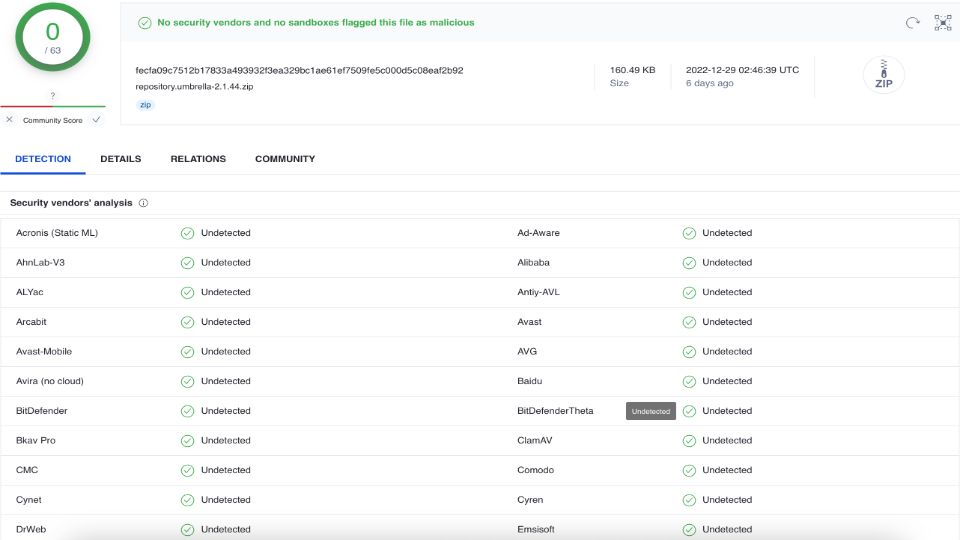This screenshot has width=960, height=540.
Task: Click the BitDefenderTheta vendor name
Action: point(555,411)
